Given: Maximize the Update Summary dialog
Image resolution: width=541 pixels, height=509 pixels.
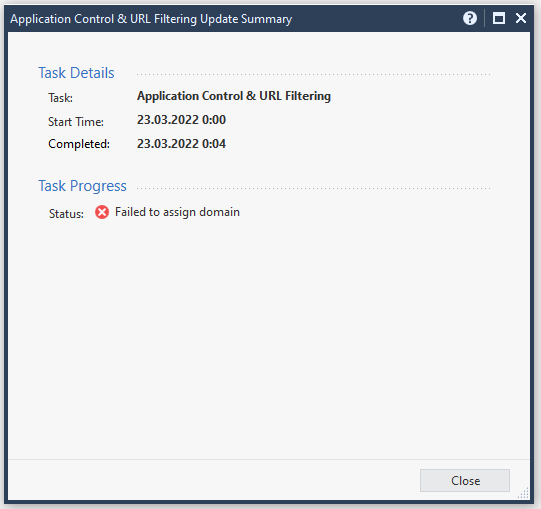Looking at the screenshot, I should (499, 18).
